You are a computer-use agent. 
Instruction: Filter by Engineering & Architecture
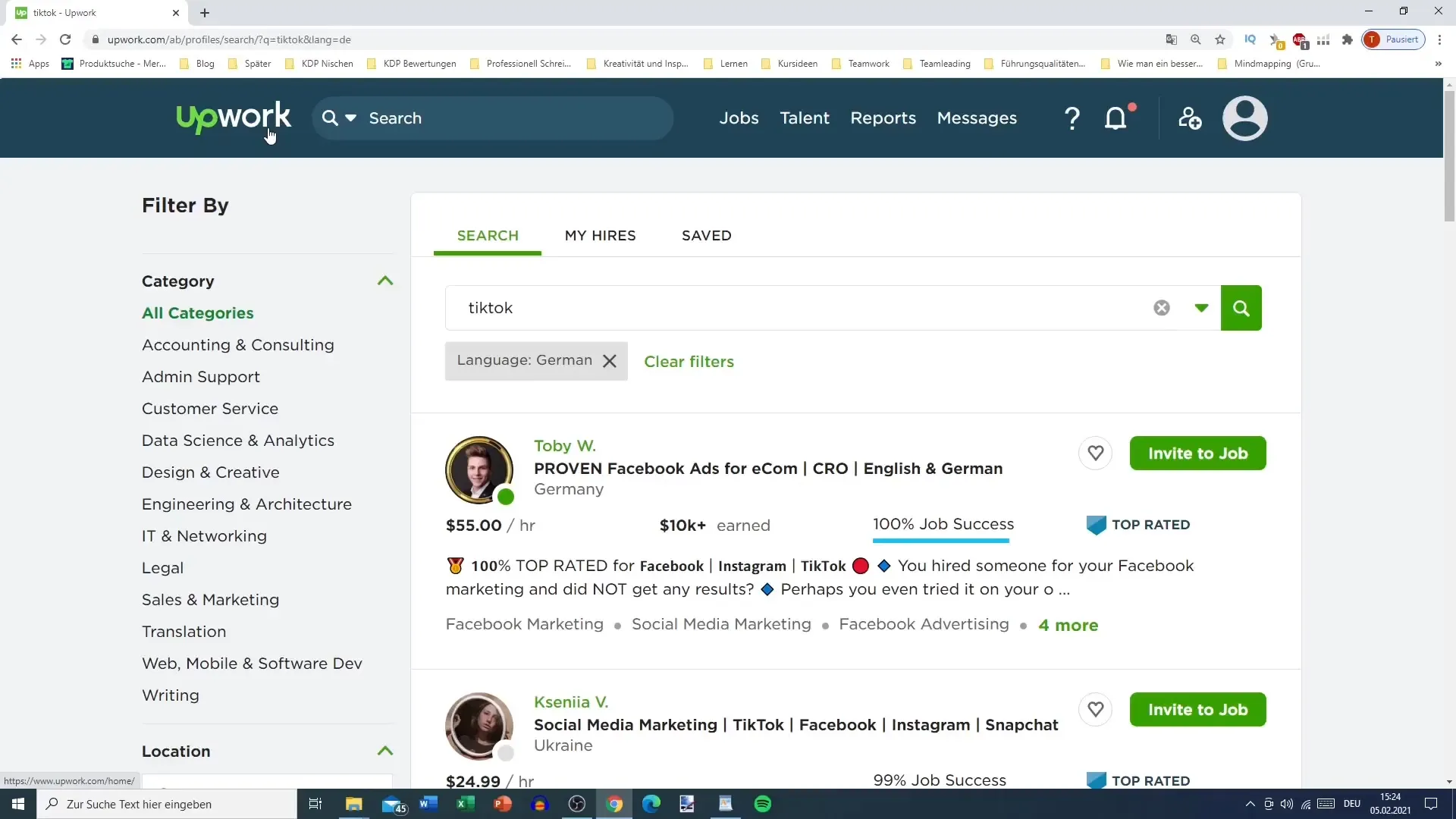[246, 504]
